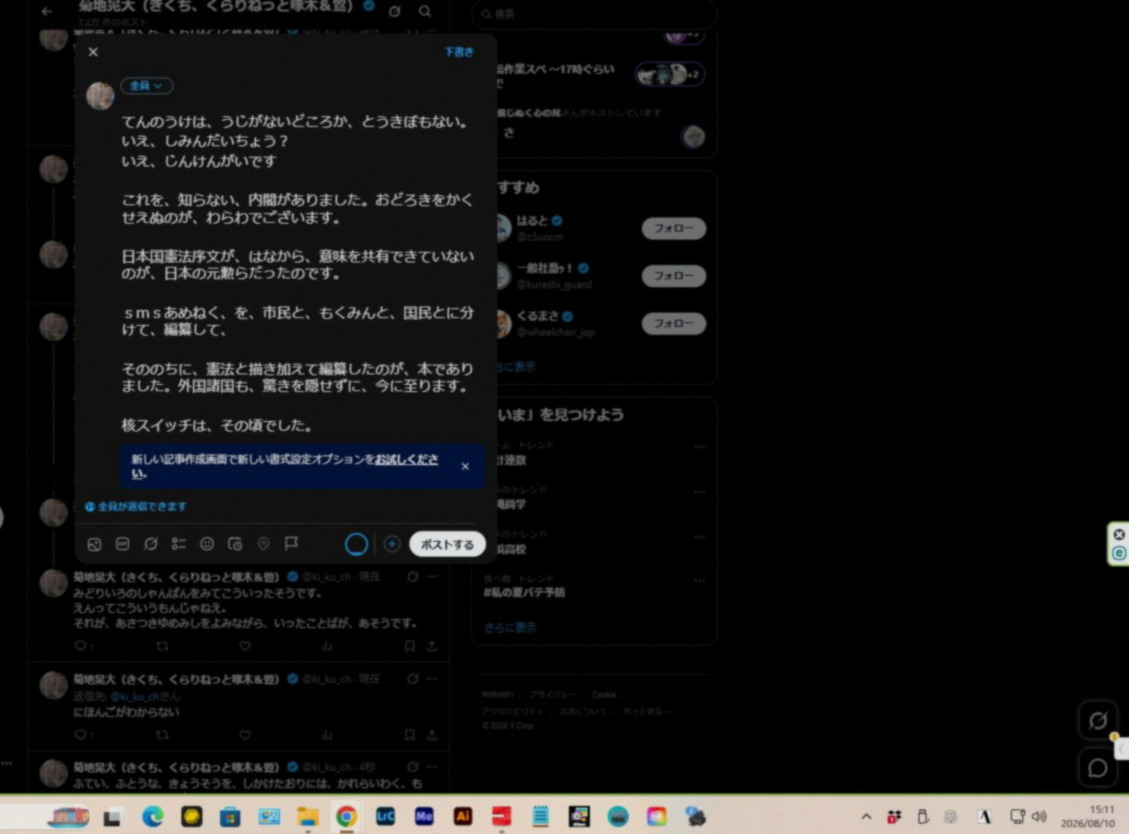
Task: Click the ポストする button
Action: point(447,544)
